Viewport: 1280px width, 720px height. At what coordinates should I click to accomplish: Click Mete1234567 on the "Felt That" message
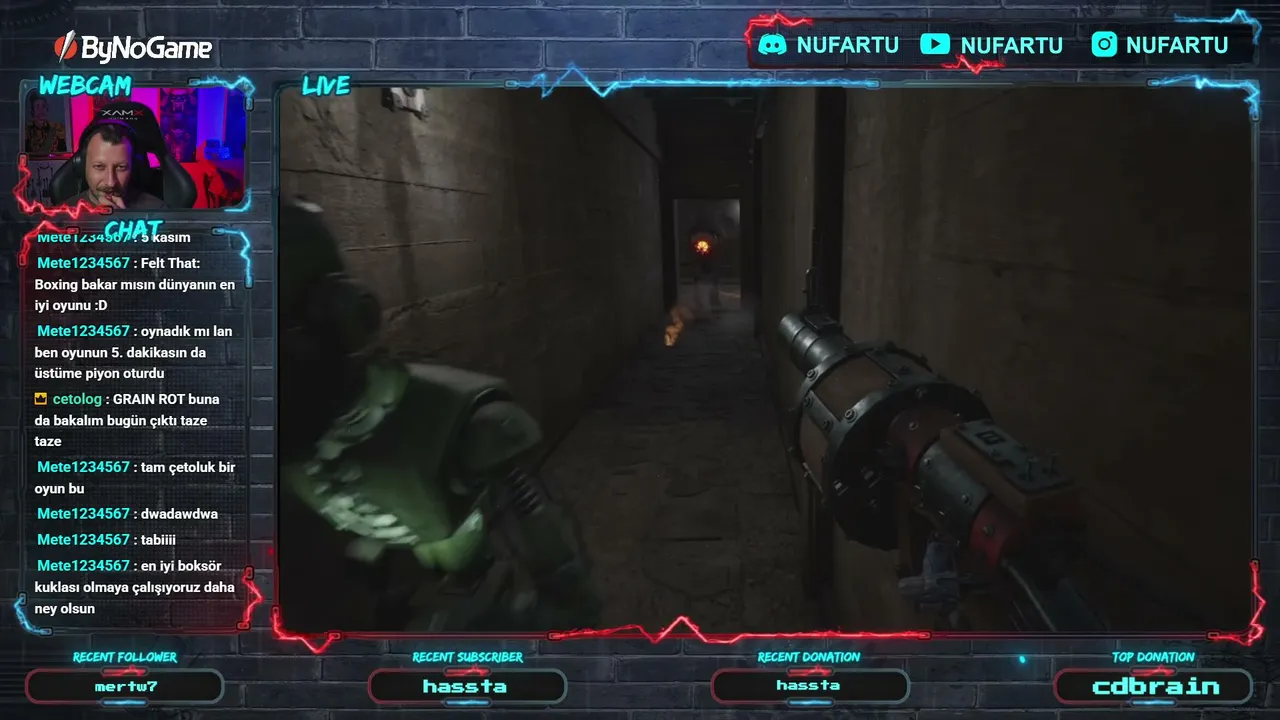click(84, 263)
